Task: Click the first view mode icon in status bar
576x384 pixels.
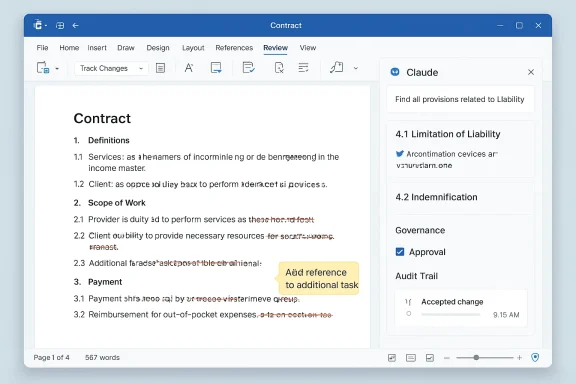Action: point(392,358)
